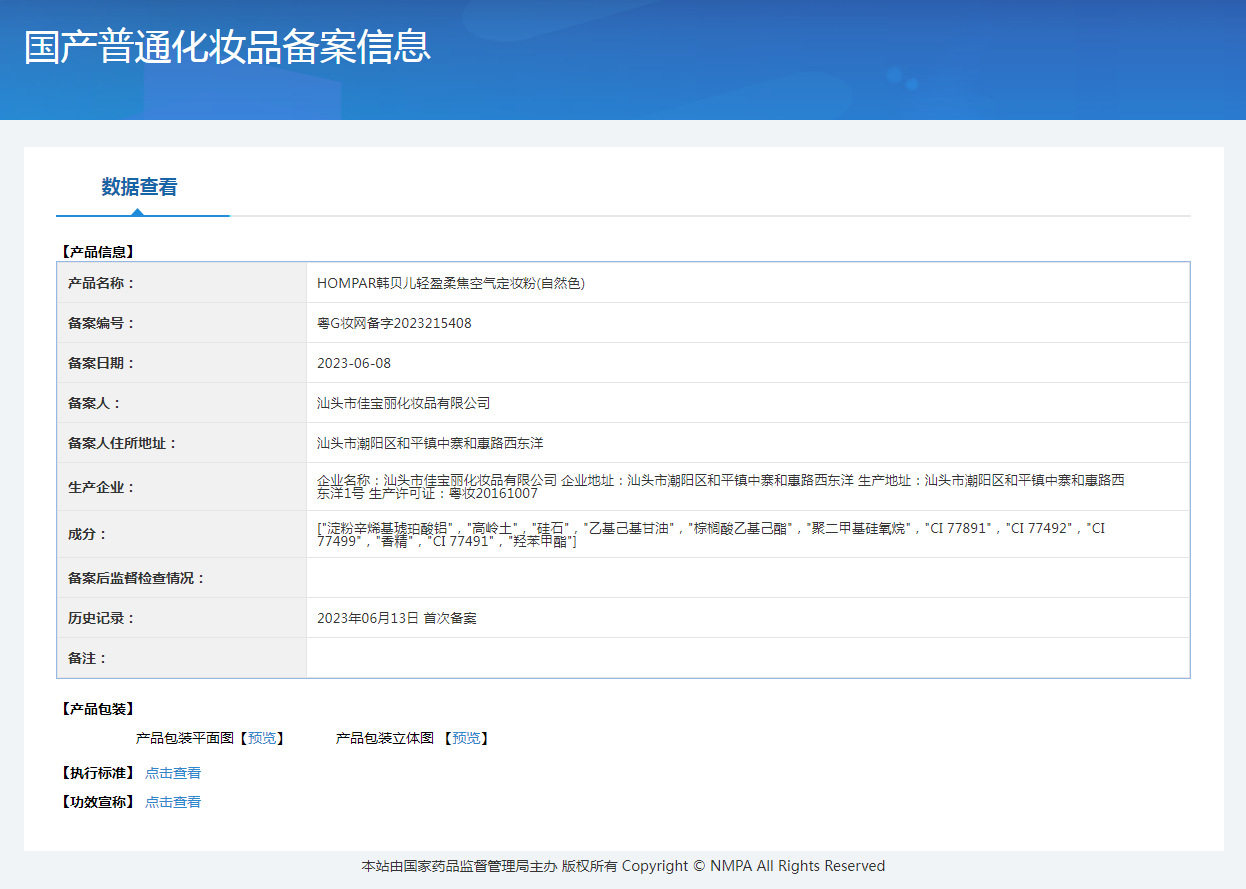The image size is (1246, 889).
Task: Click the NMPA copyright footer text
Action: pos(623,866)
